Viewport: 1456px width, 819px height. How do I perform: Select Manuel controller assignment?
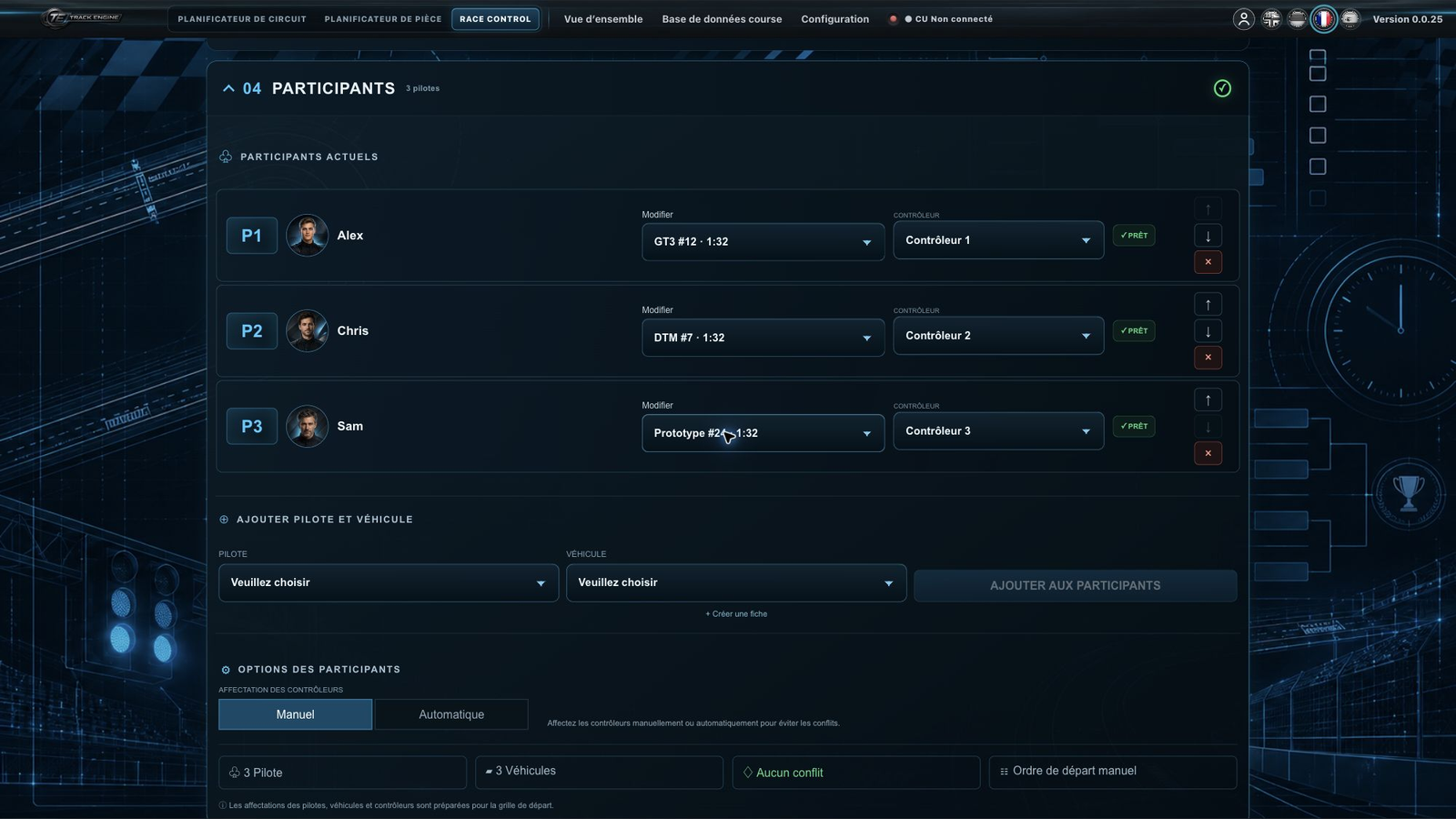tap(295, 714)
